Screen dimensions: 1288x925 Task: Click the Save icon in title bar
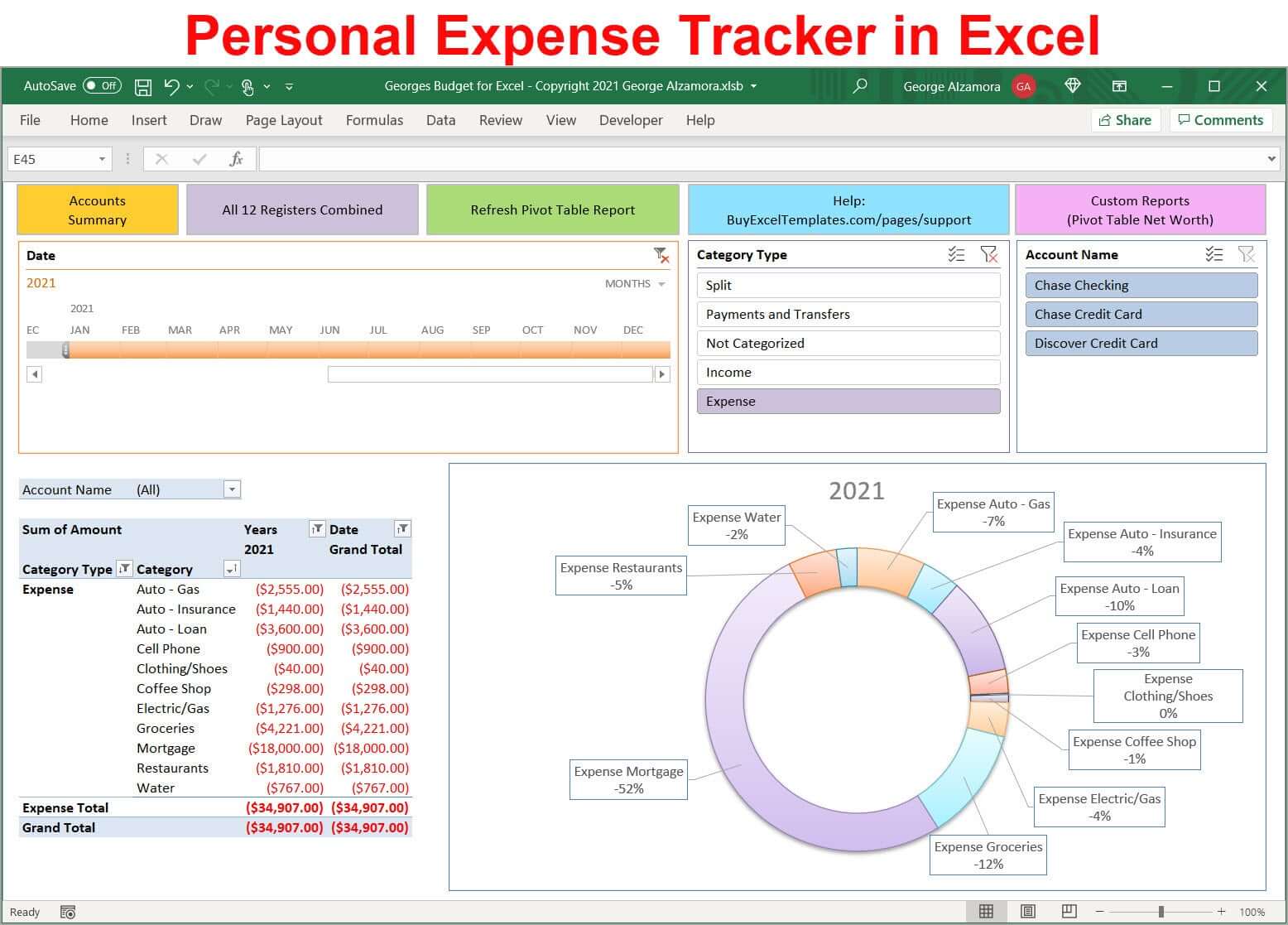point(143,86)
